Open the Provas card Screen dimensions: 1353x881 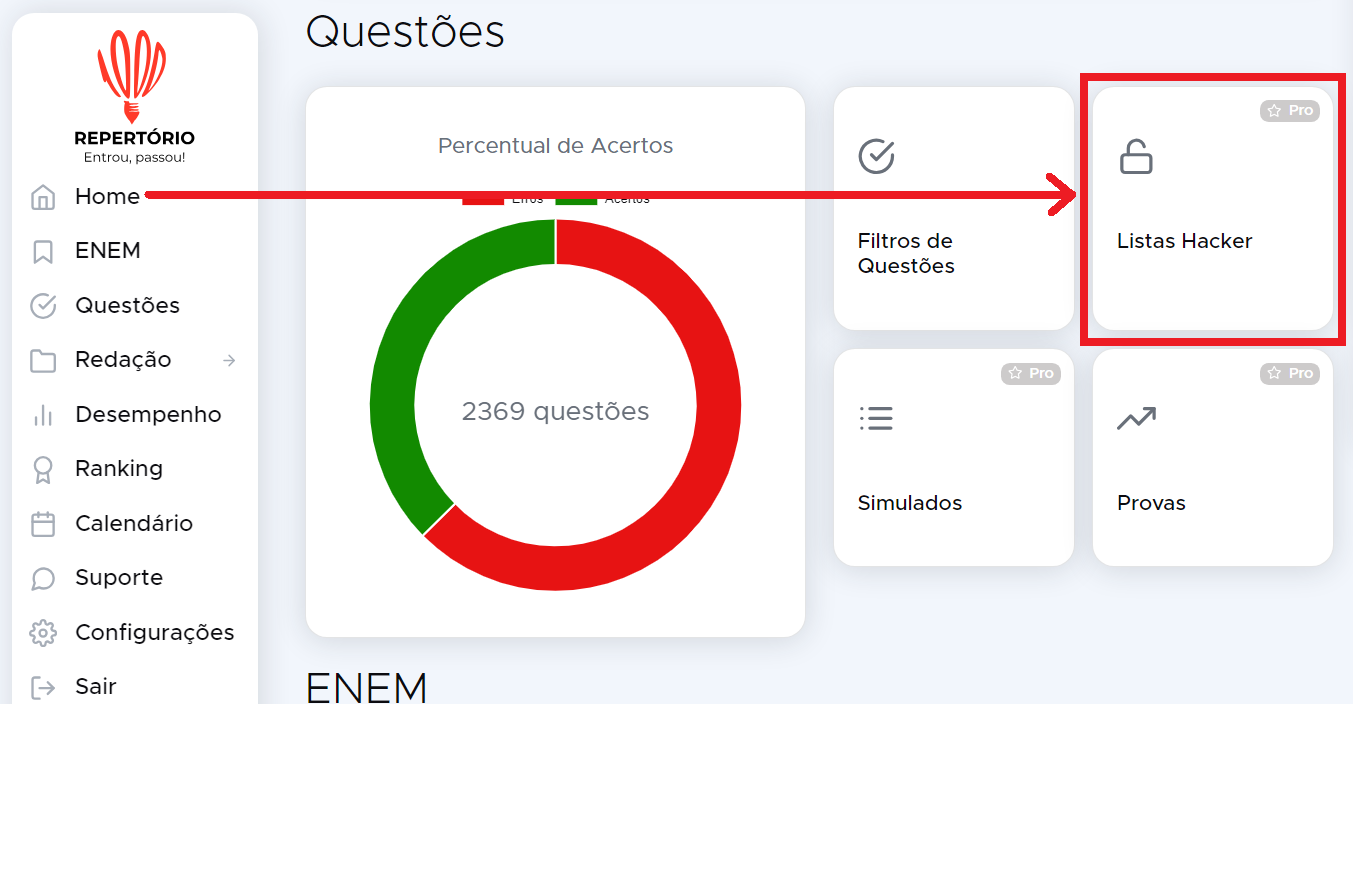1212,458
